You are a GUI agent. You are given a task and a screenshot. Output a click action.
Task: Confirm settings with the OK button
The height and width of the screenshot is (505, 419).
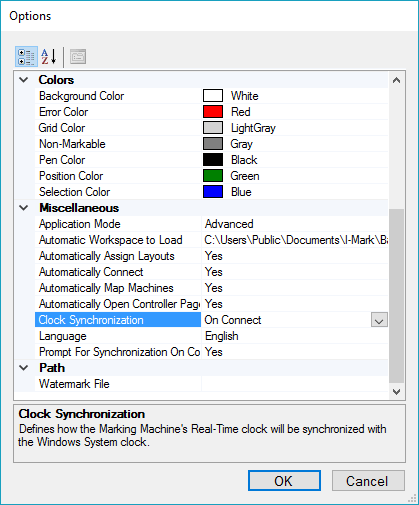coord(284,481)
